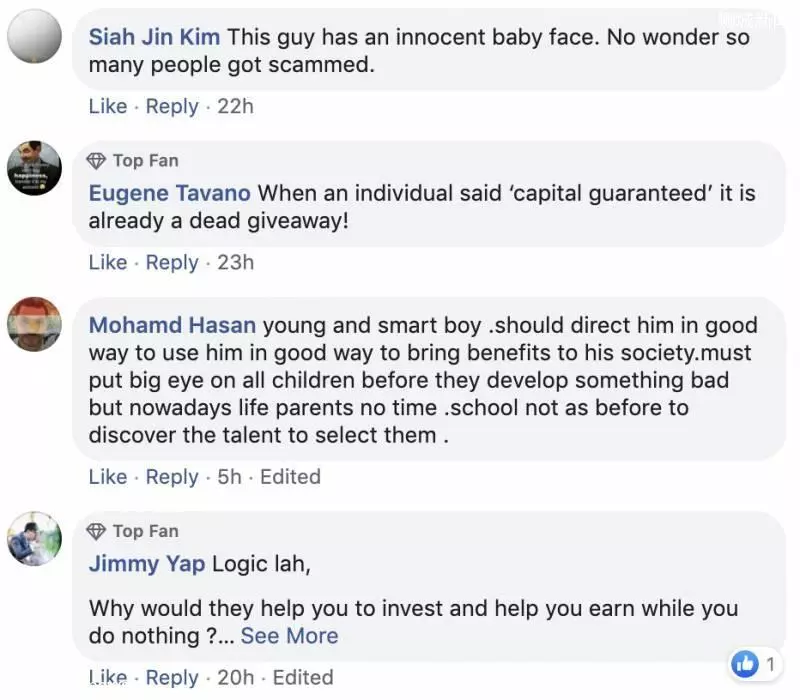
Task: Click the Top Fan diamond badge above Eugene Tavano
Action: (x=96, y=161)
